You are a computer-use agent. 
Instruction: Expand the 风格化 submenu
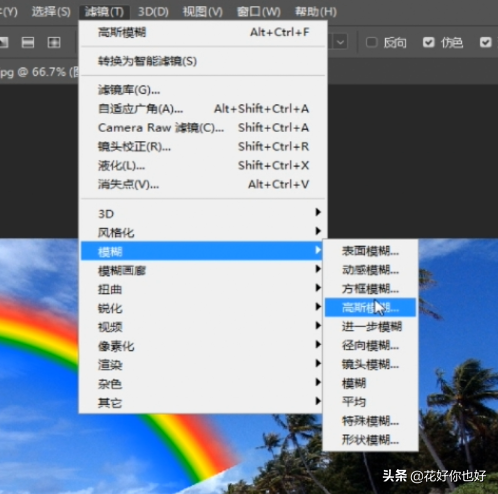point(203,232)
